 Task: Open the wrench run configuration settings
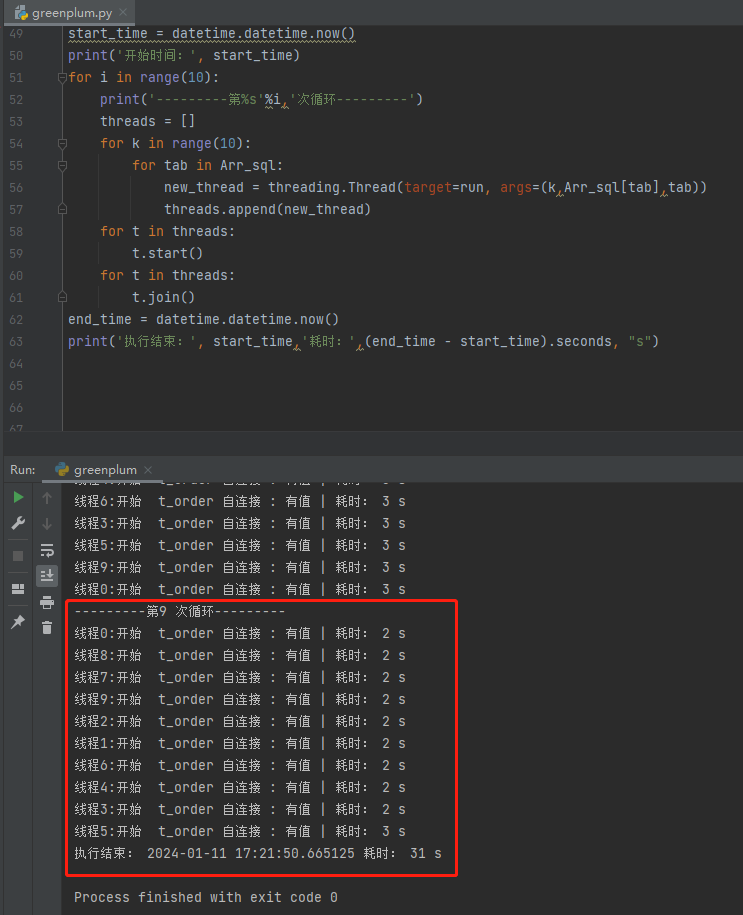[18, 523]
